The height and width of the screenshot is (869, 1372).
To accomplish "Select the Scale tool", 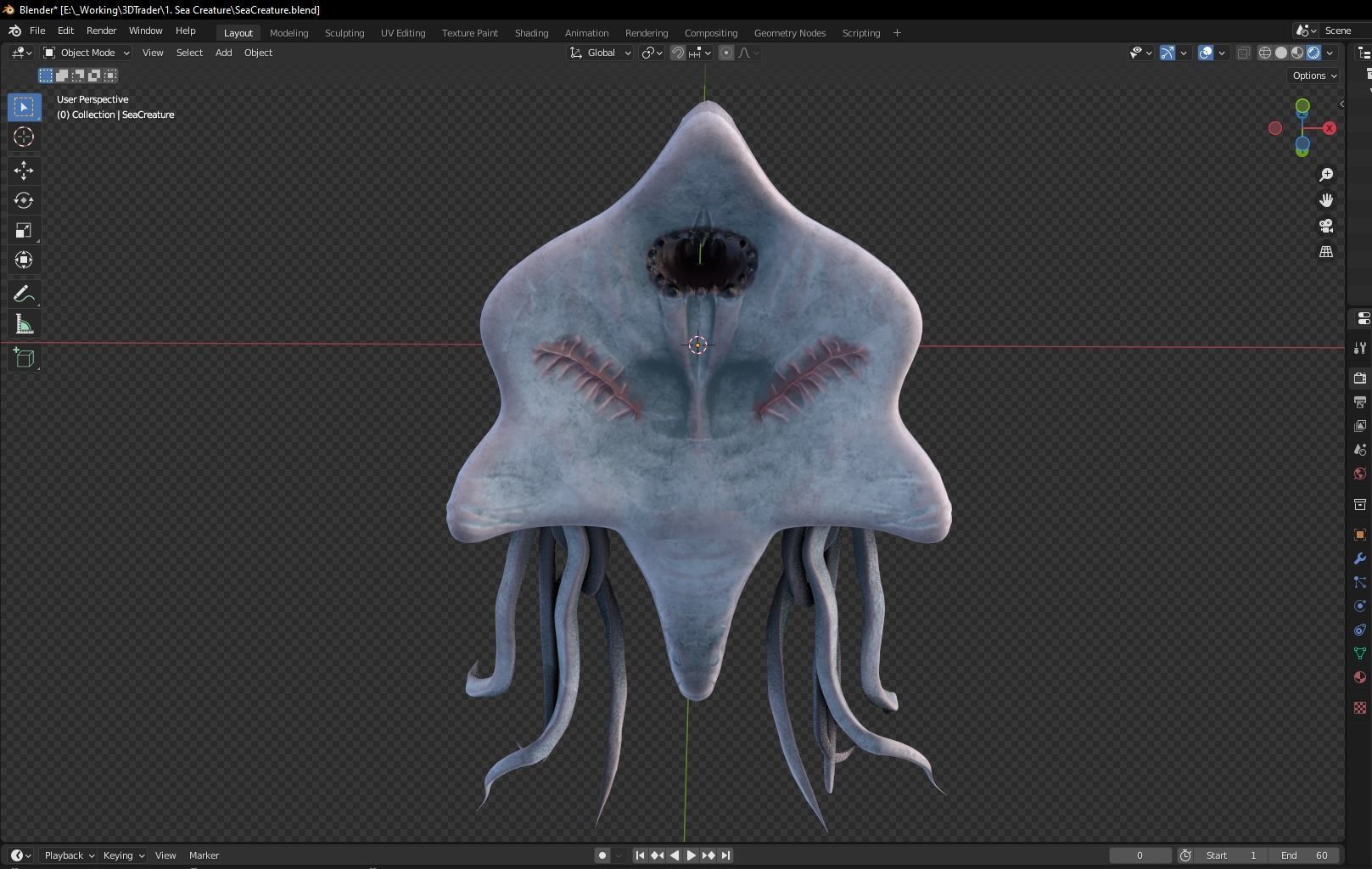I will pyautogui.click(x=24, y=230).
